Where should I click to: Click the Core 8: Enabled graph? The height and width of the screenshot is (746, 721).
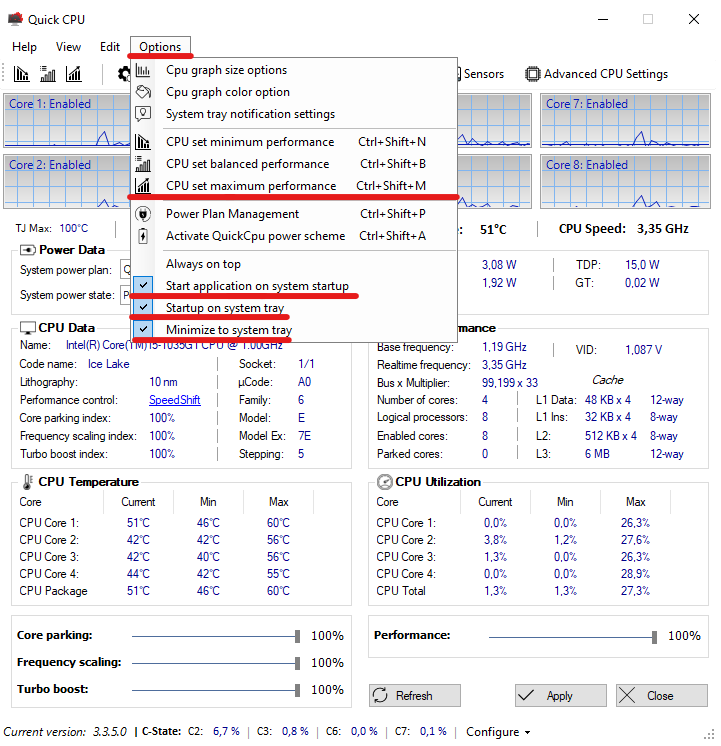625,181
